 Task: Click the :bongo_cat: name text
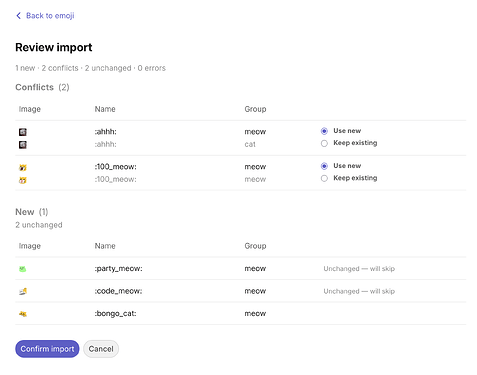pyautogui.click(x=115, y=314)
